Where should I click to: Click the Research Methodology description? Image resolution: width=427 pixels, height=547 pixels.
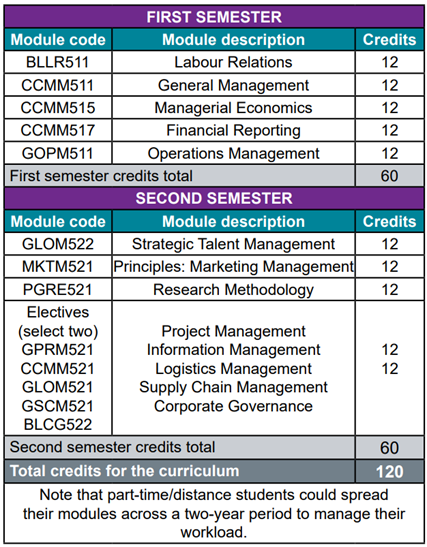[x=233, y=290]
